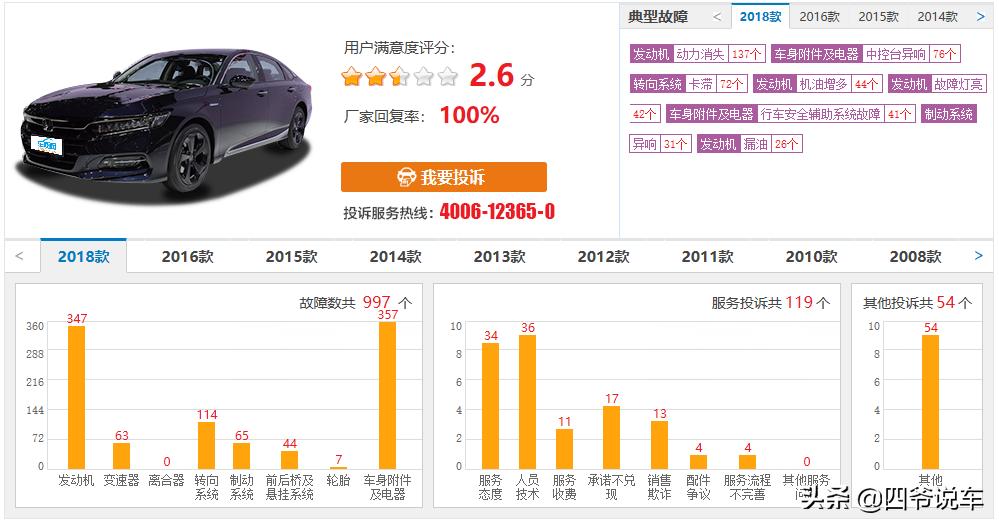This screenshot has height=526, width=999.
Task: Open the 2013款 statistics tab
Action: click(500, 256)
